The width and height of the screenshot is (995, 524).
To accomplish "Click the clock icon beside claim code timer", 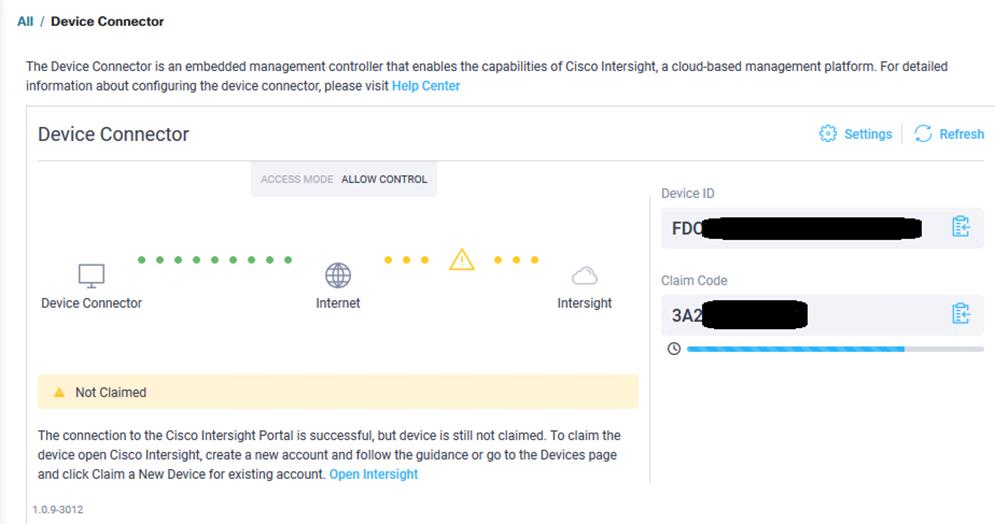I will [x=674, y=348].
